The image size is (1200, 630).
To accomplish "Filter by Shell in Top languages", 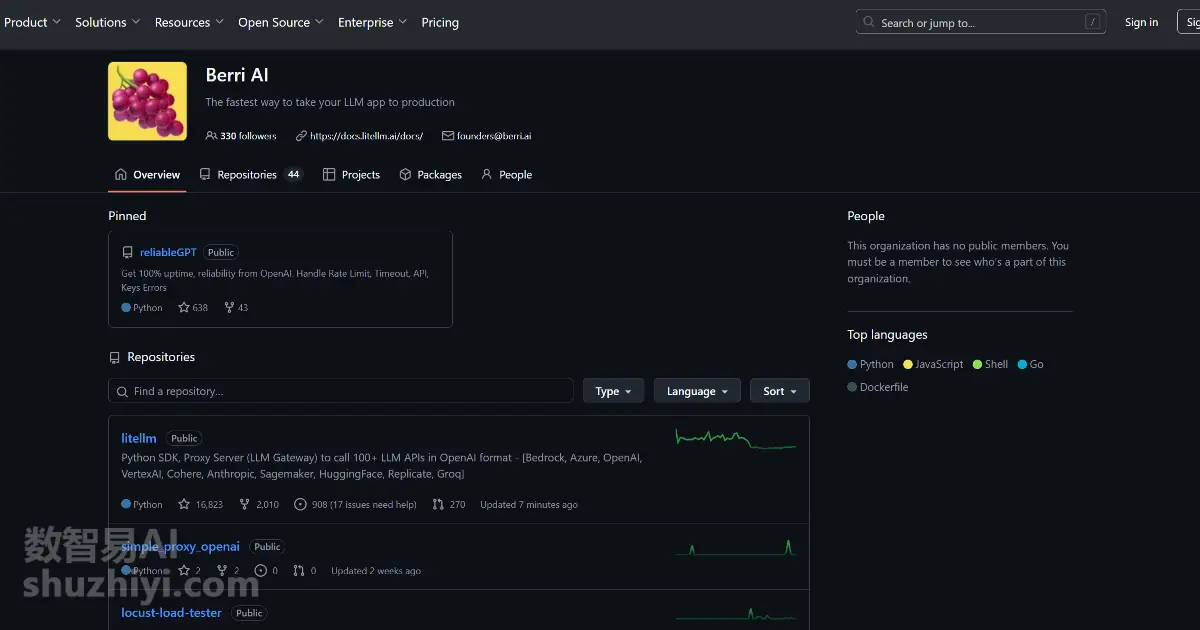I will 990,364.
